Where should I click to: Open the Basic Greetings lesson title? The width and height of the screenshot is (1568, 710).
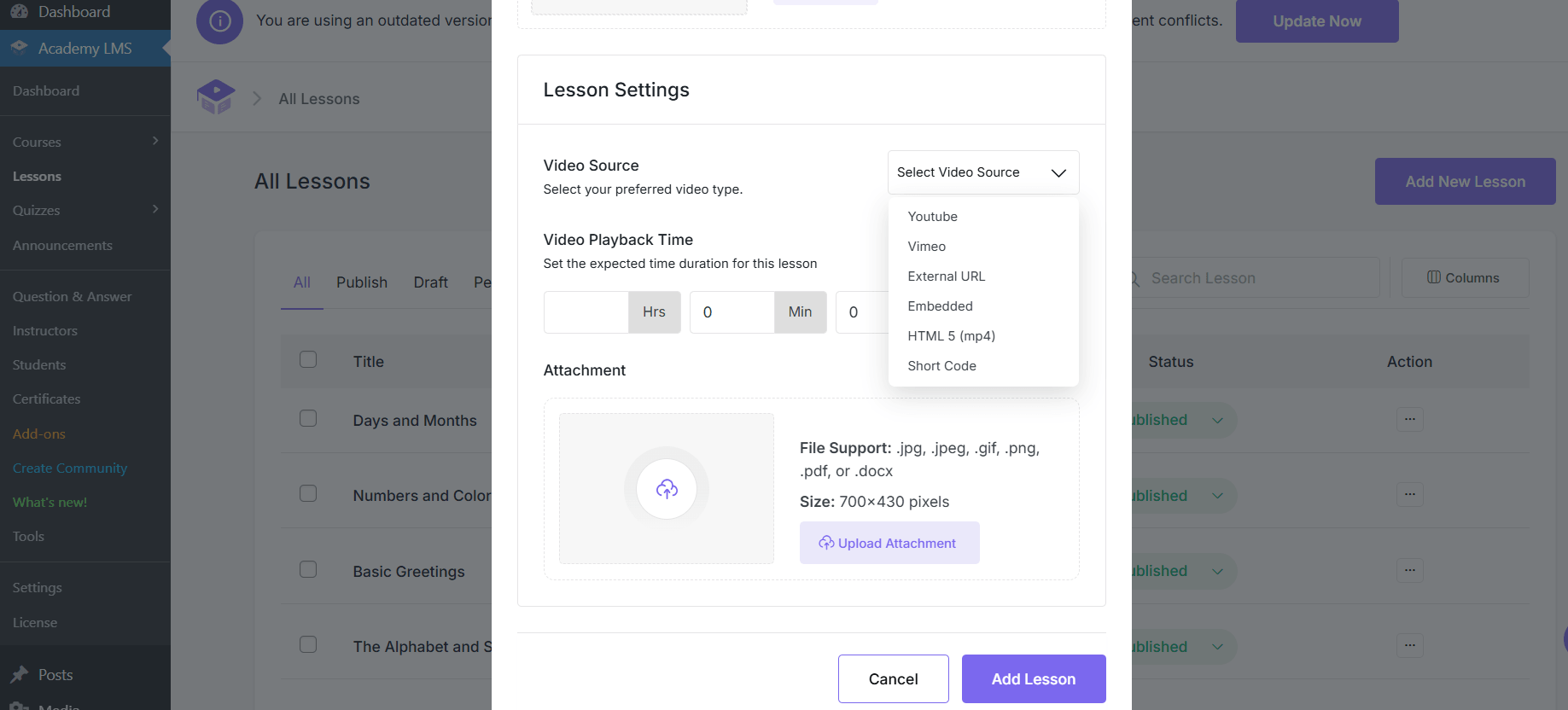[x=409, y=572]
